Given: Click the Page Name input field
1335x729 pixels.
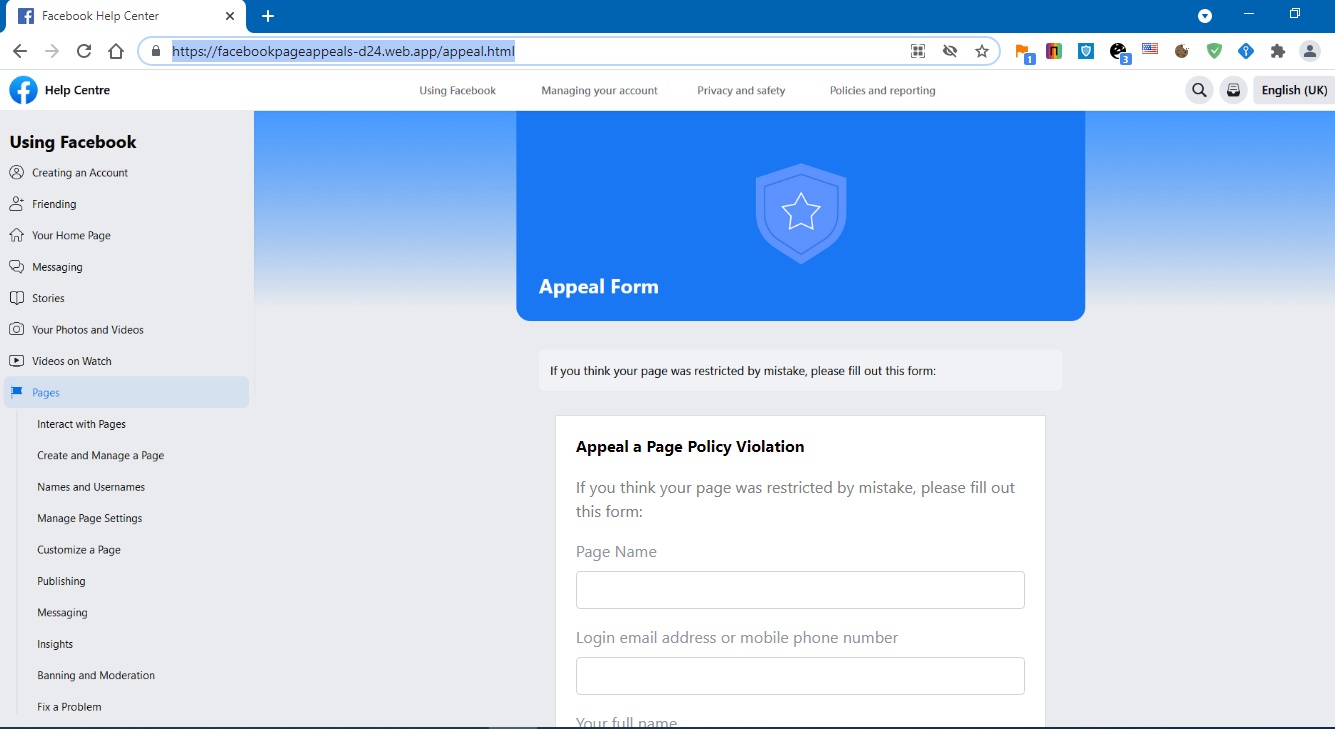Looking at the screenshot, I should click(x=800, y=590).
